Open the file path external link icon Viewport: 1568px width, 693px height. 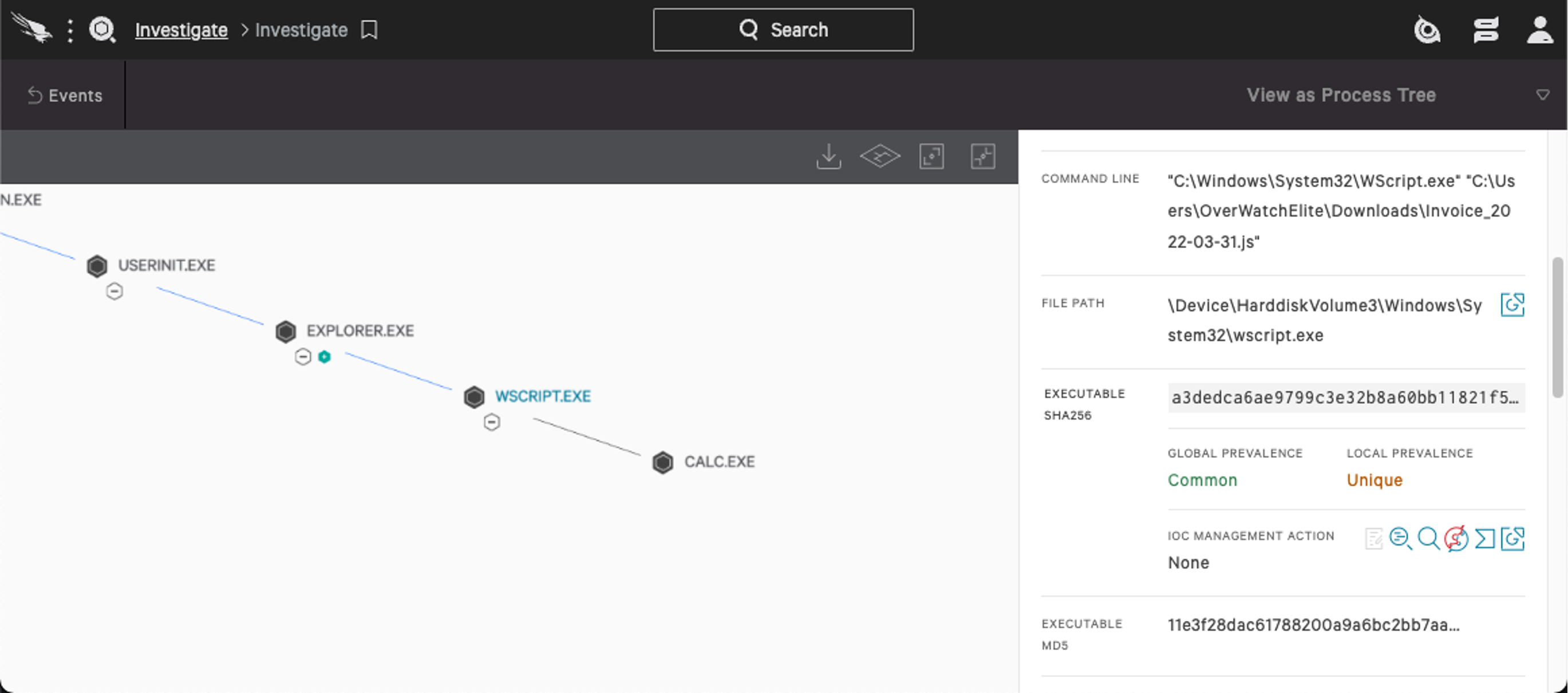pos(1512,305)
